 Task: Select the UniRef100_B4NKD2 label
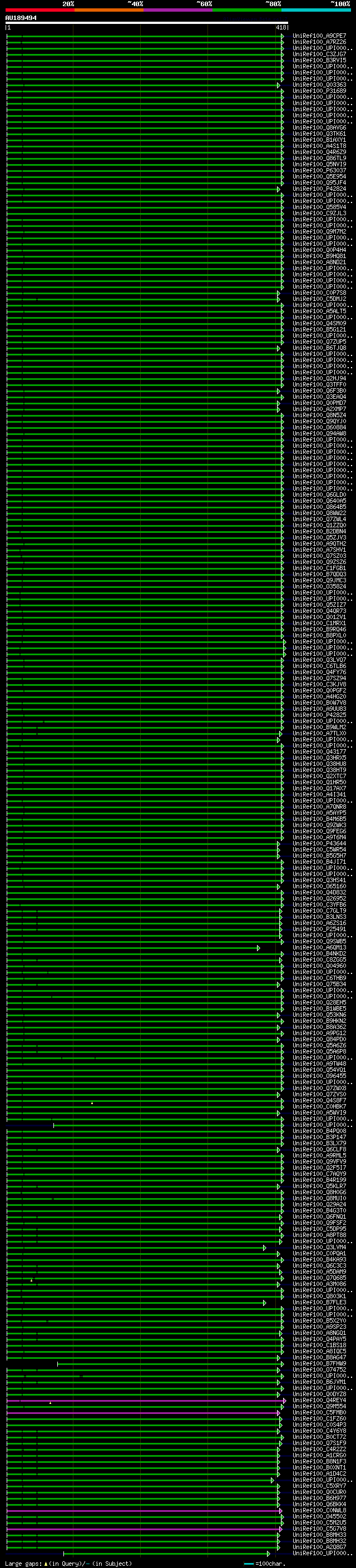319,954
